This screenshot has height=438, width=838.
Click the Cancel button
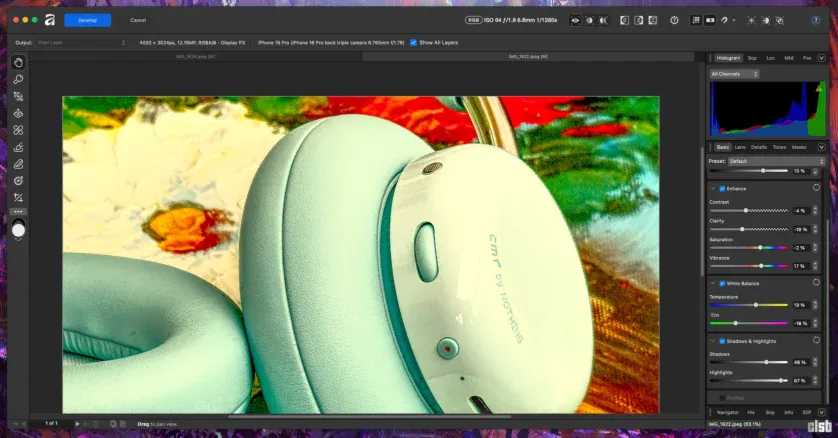point(138,20)
